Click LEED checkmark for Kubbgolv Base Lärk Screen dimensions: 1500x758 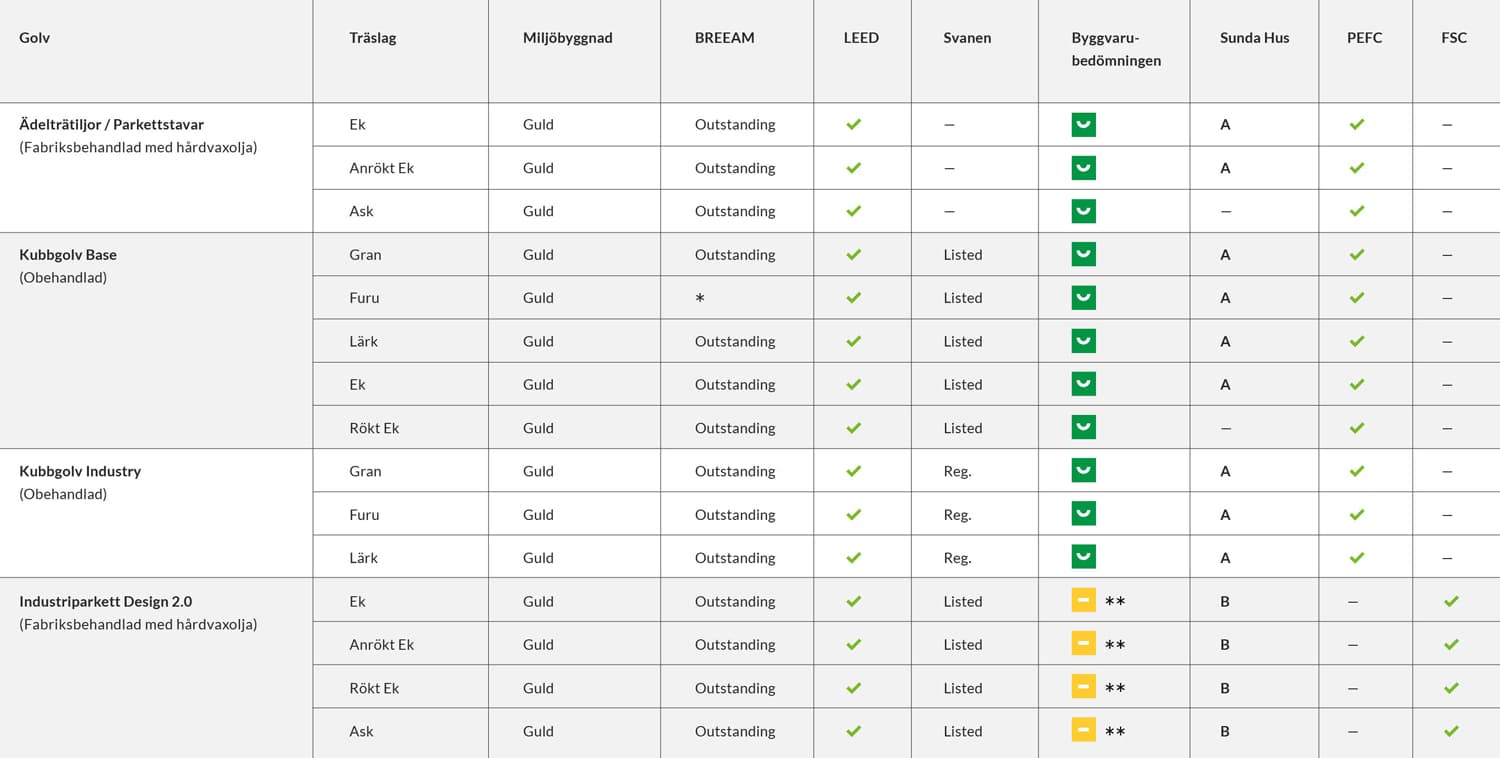tap(853, 341)
